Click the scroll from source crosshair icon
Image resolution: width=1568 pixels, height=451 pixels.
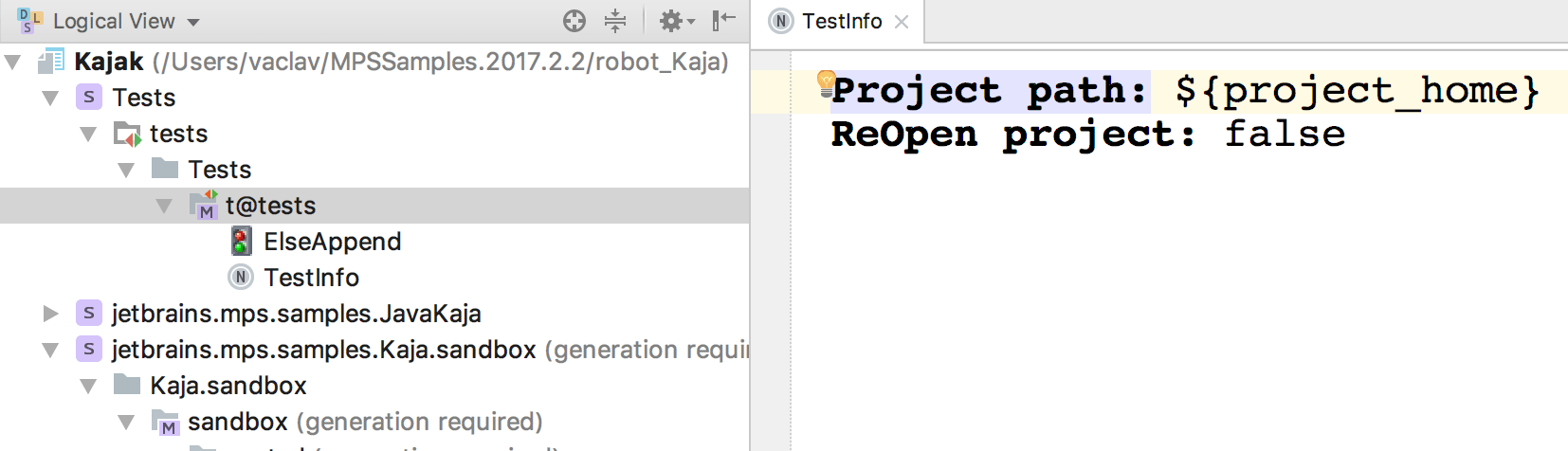(x=574, y=21)
